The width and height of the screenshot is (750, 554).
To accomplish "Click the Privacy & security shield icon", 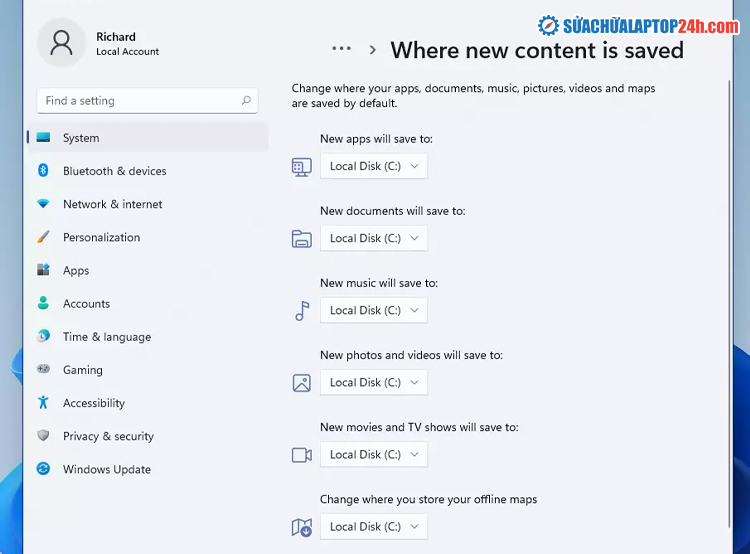I will pyautogui.click(x=43, y=436).
